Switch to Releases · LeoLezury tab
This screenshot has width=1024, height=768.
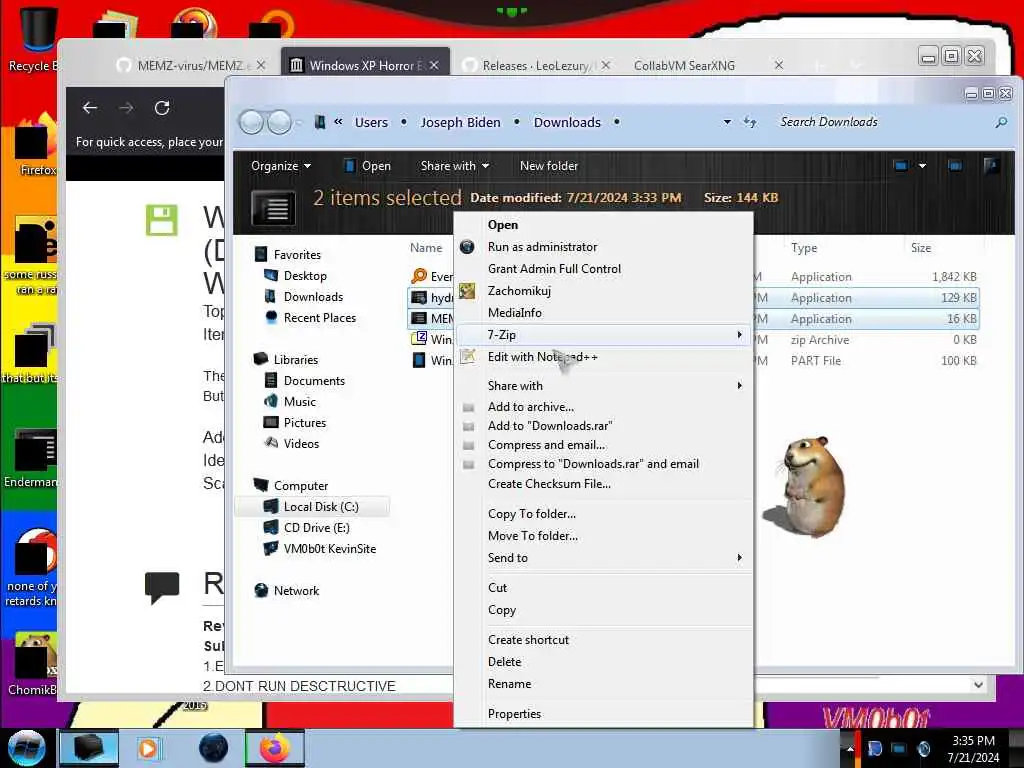coord(536,65)
